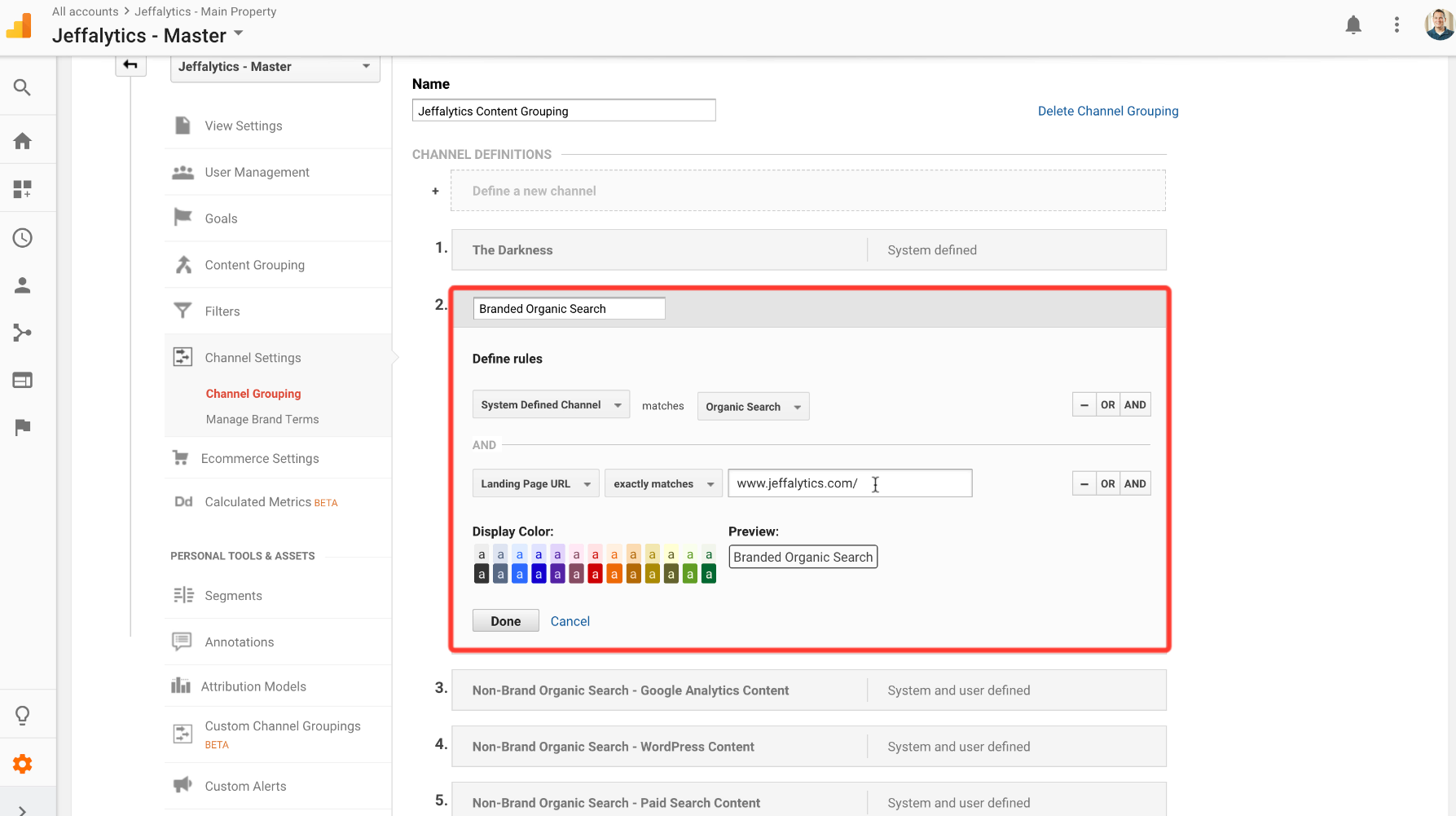1456x816 pixels.
Task: Click Jeffalytics - Main Property breadcrumb
Action: [x=205, y=11]
